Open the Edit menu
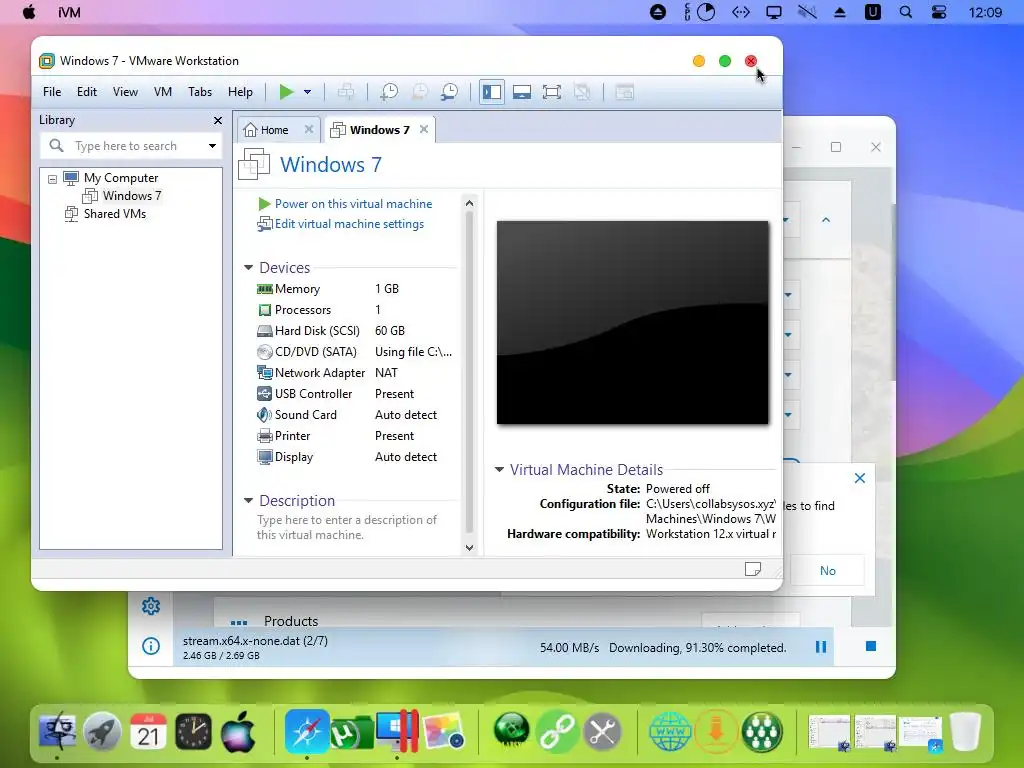The width and height of the screenshot is (1024, 768). click(x=87, y=92)
